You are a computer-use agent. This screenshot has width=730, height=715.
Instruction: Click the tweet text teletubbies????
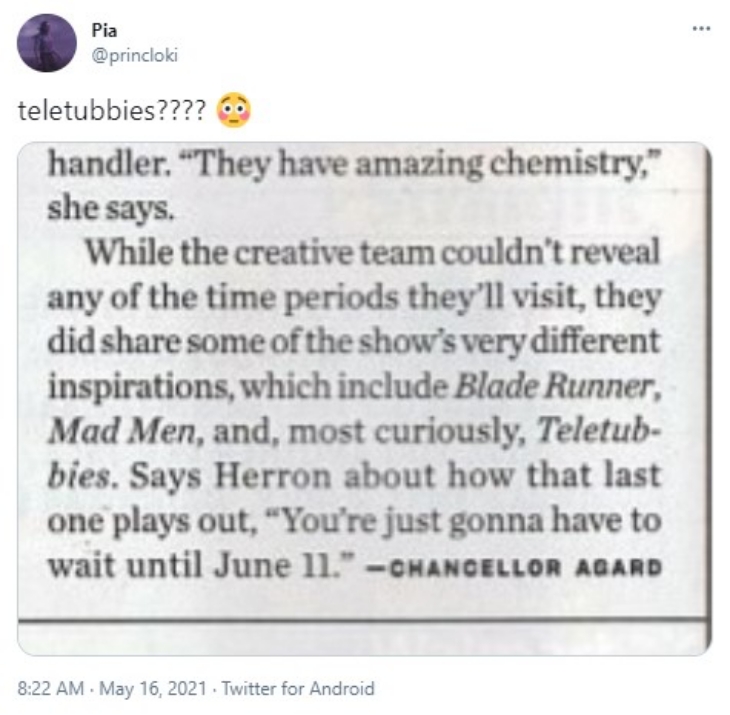[x=112, y=111]
